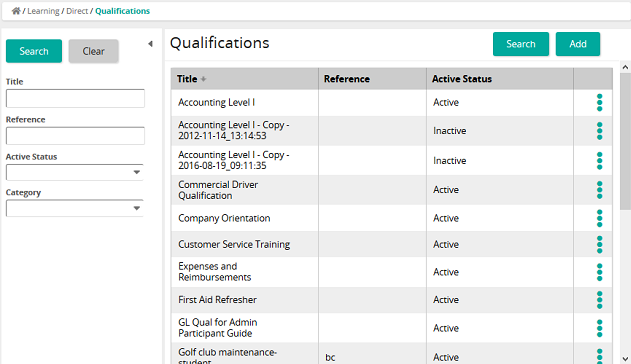631x364 pixels.
Task: Open actions menu for Customer Service Training
Action: tap(599, 245)
